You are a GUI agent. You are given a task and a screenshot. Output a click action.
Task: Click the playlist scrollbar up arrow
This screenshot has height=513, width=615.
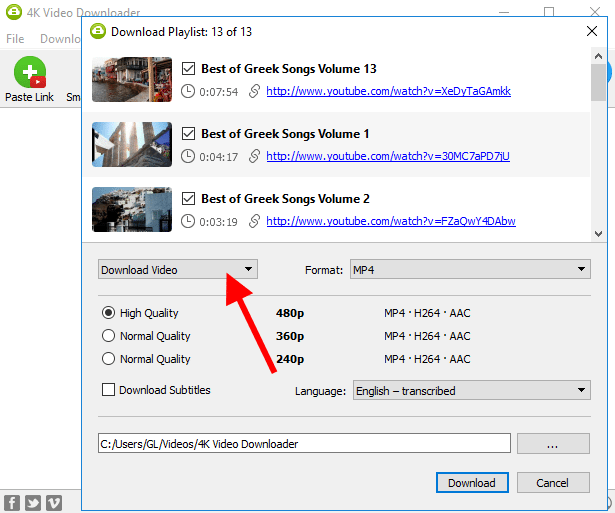598,56
